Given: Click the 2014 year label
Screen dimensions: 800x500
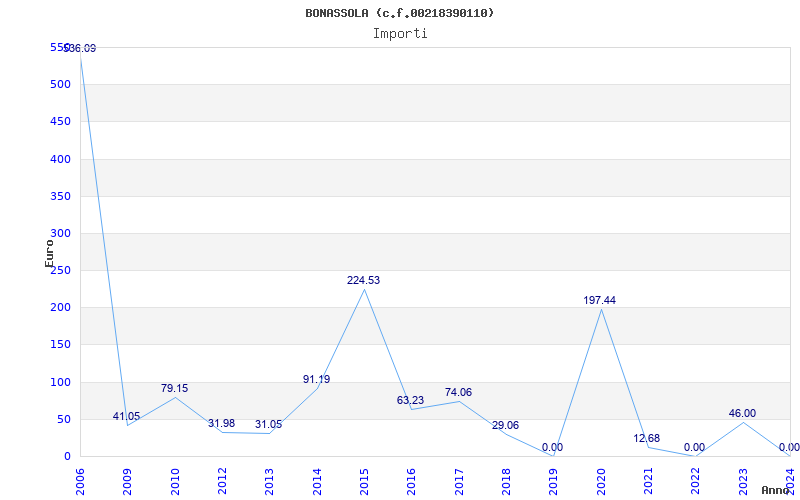Looking at the screenshot, I should click(x=317, y=481).
